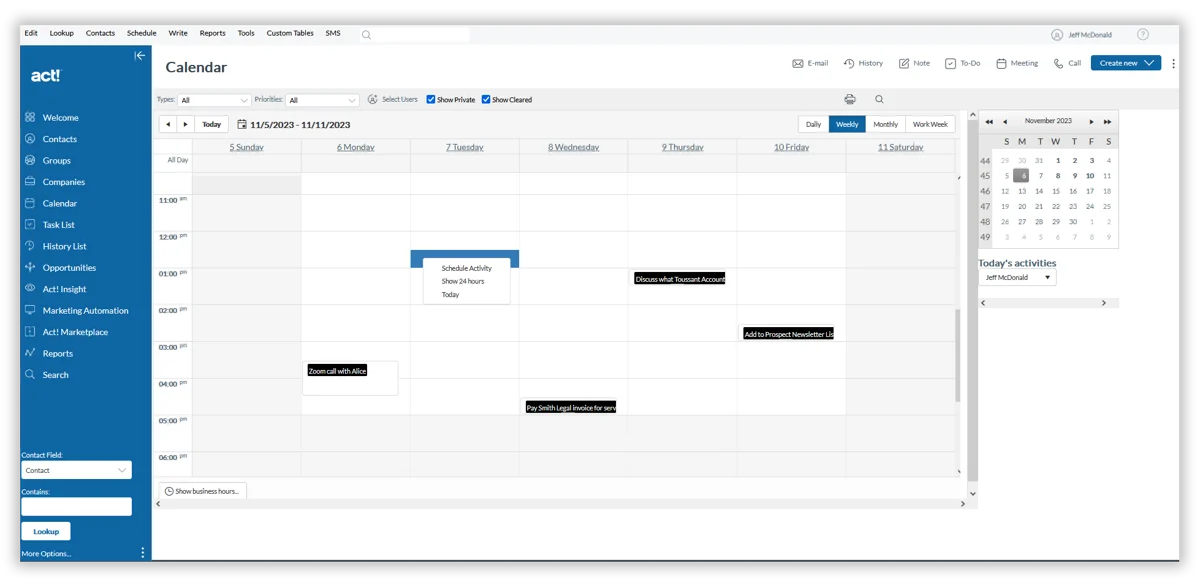
Task: Select Calendar in the sidebar
Action: click(59, 203)
